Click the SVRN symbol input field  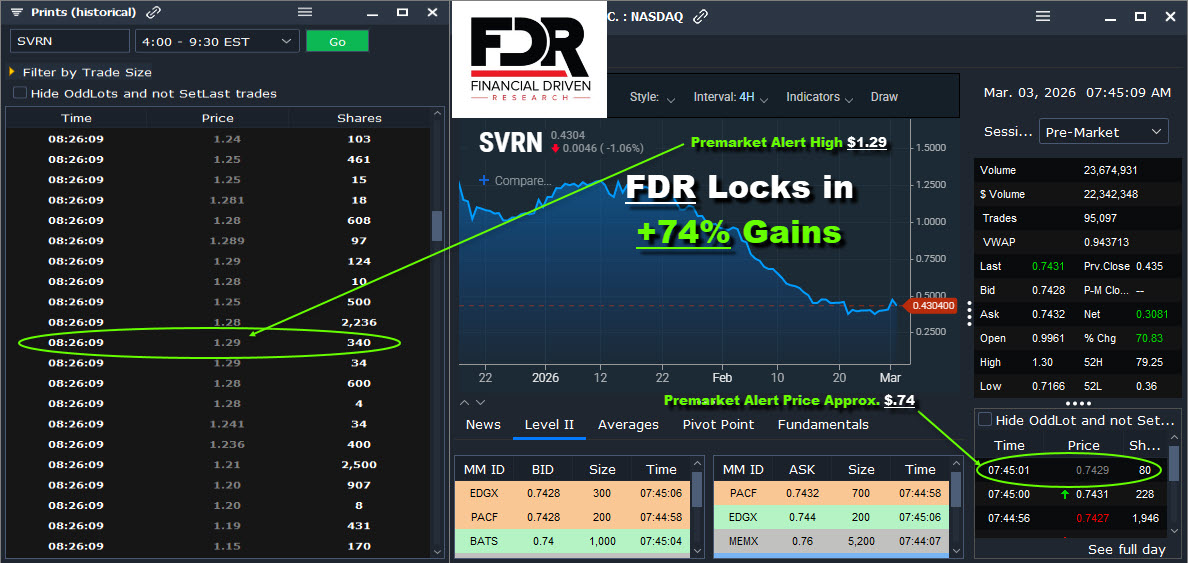[x=70, y=41]
